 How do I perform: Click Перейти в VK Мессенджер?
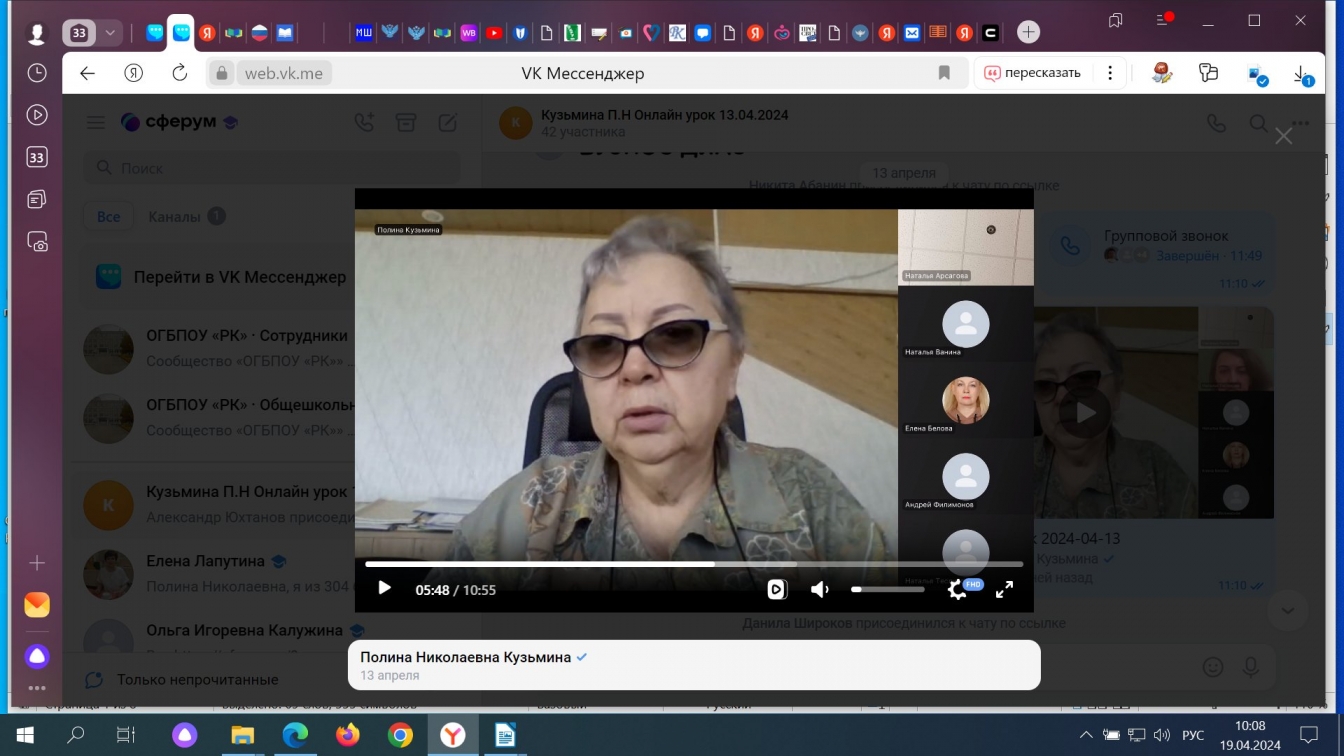click(240, 277)
